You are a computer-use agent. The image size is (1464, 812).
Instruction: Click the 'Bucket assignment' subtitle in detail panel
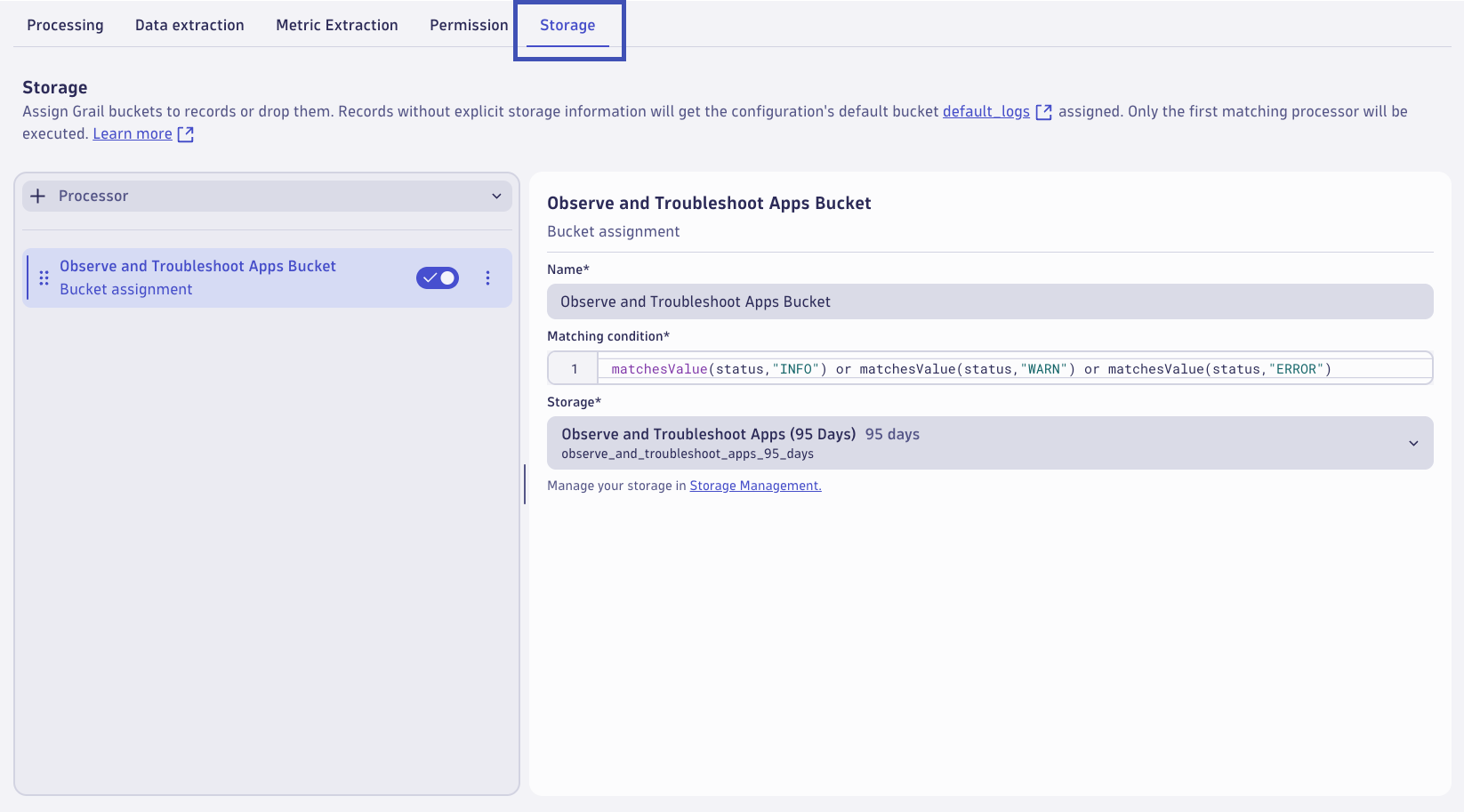point(614,231)
